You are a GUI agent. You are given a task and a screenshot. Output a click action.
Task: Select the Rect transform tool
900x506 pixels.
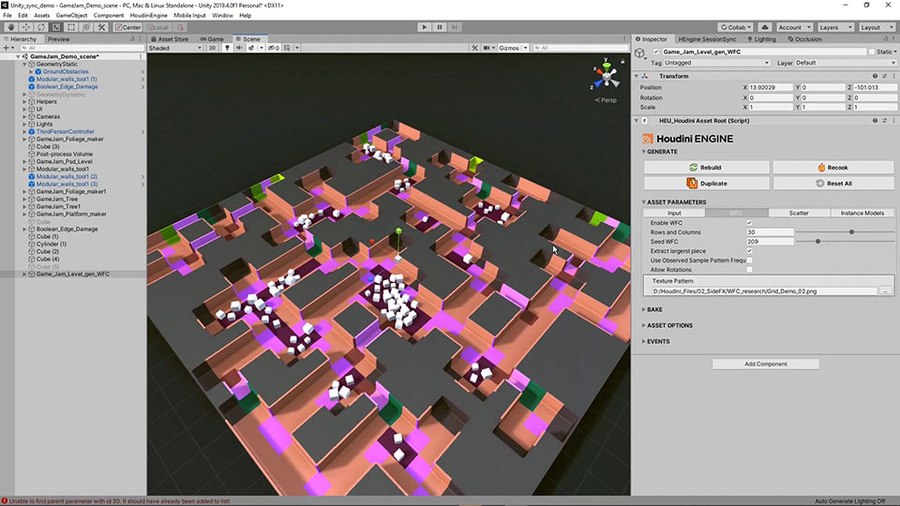pos(71,27)
